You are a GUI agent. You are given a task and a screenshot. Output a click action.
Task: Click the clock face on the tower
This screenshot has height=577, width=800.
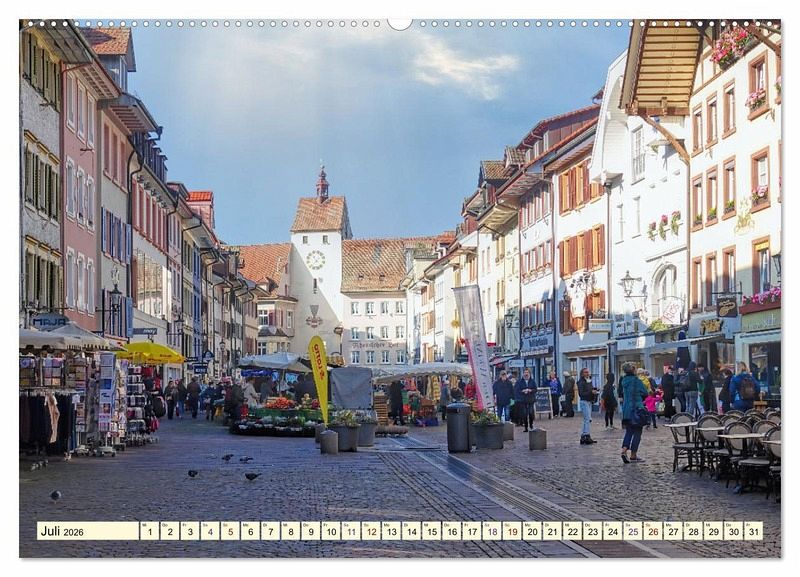tap(315, 260)
